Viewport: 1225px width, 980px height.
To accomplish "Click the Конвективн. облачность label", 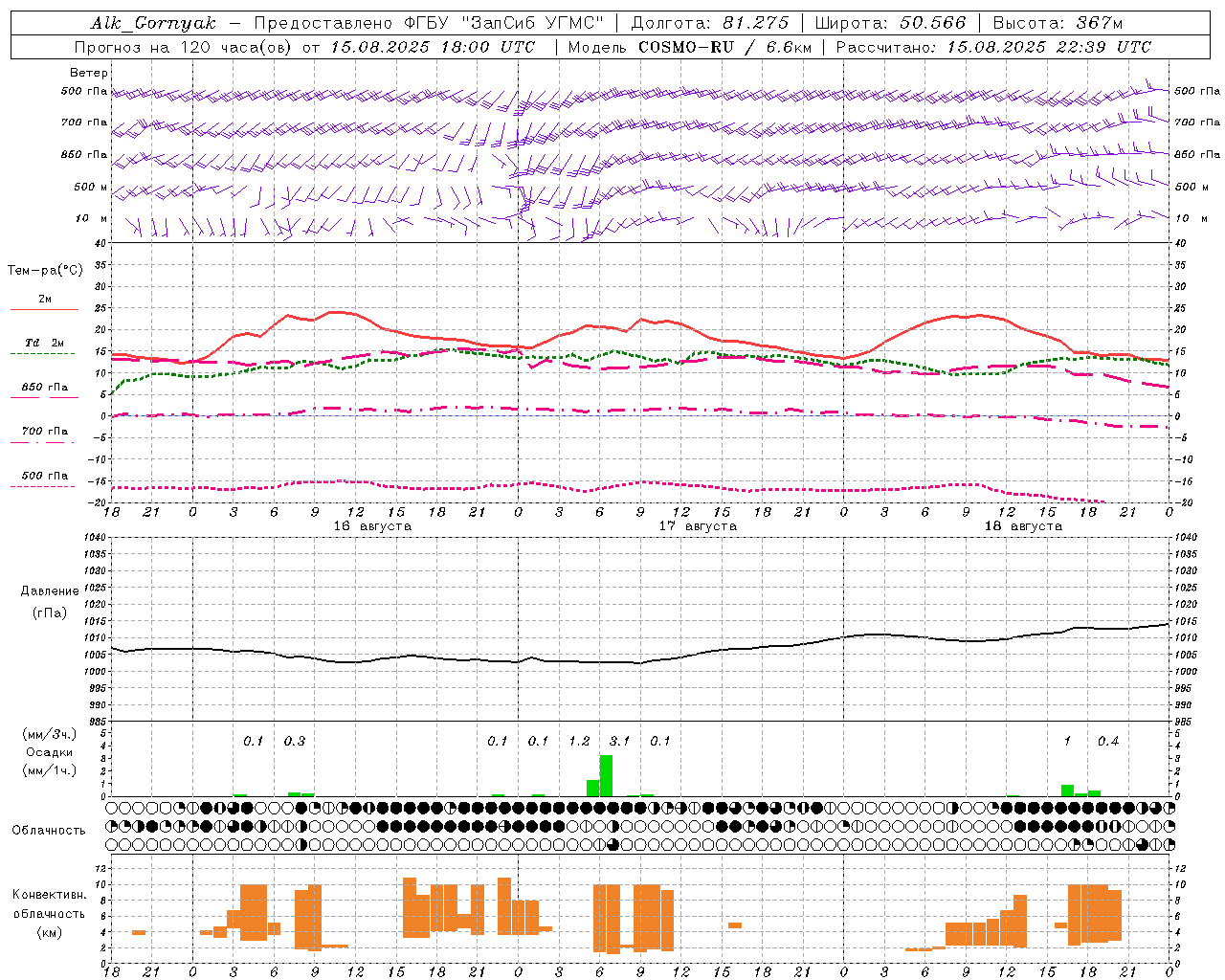I will pyautogui.click(x=49, y=903).
